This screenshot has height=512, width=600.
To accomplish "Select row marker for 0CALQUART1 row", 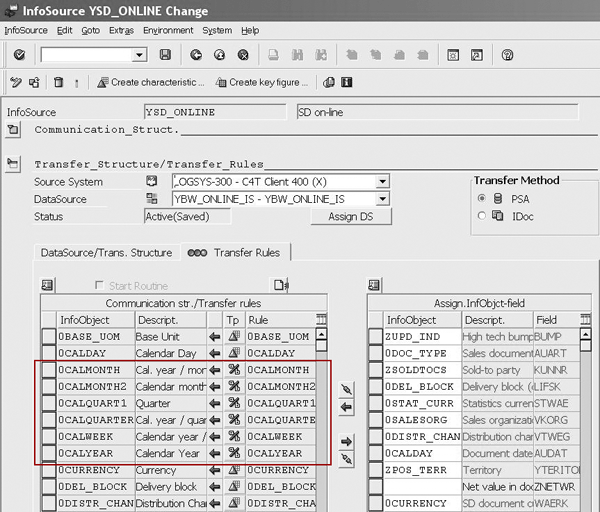I will pyautogui.click(x=49, y=403).
